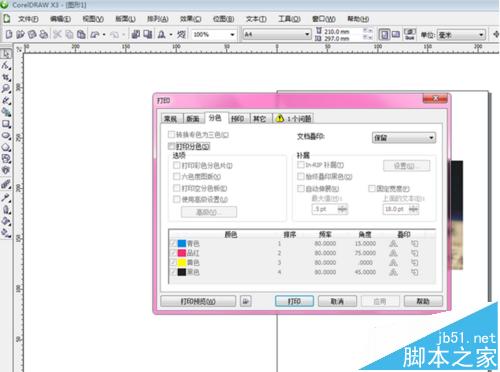This screenshot has width=500, height=372.
Task: Open the units 毫米 dropdown
Action: coord(460,35)
